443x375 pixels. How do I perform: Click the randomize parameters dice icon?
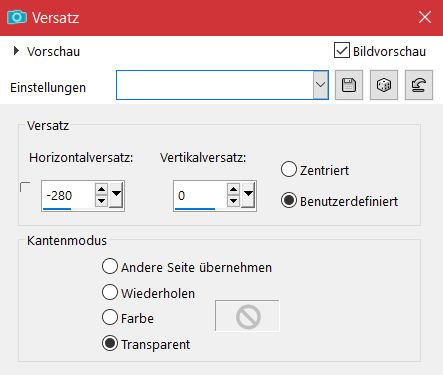[384, 85]
